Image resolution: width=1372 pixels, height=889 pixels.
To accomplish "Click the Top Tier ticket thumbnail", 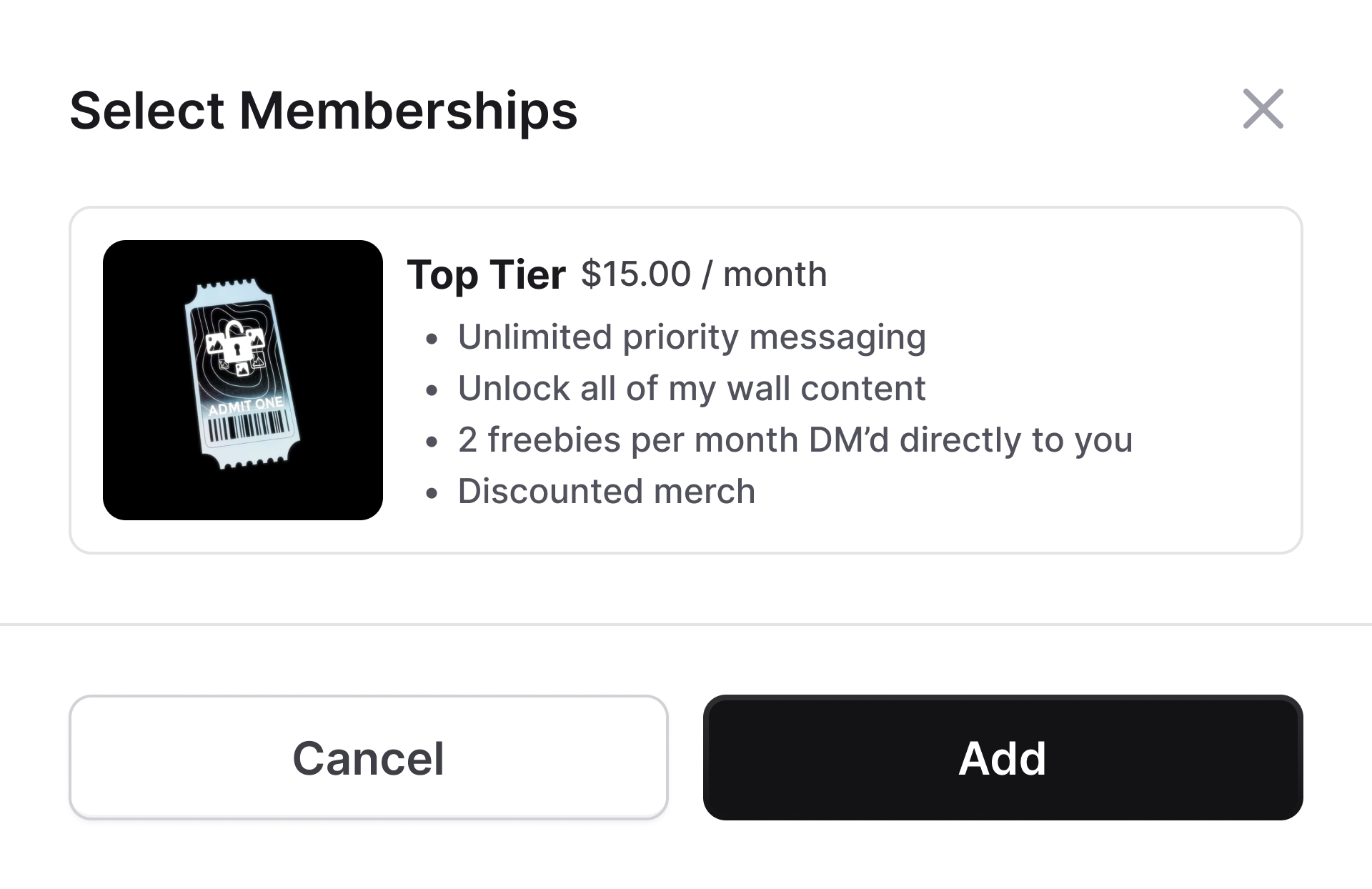I will [x=243, y=379].
